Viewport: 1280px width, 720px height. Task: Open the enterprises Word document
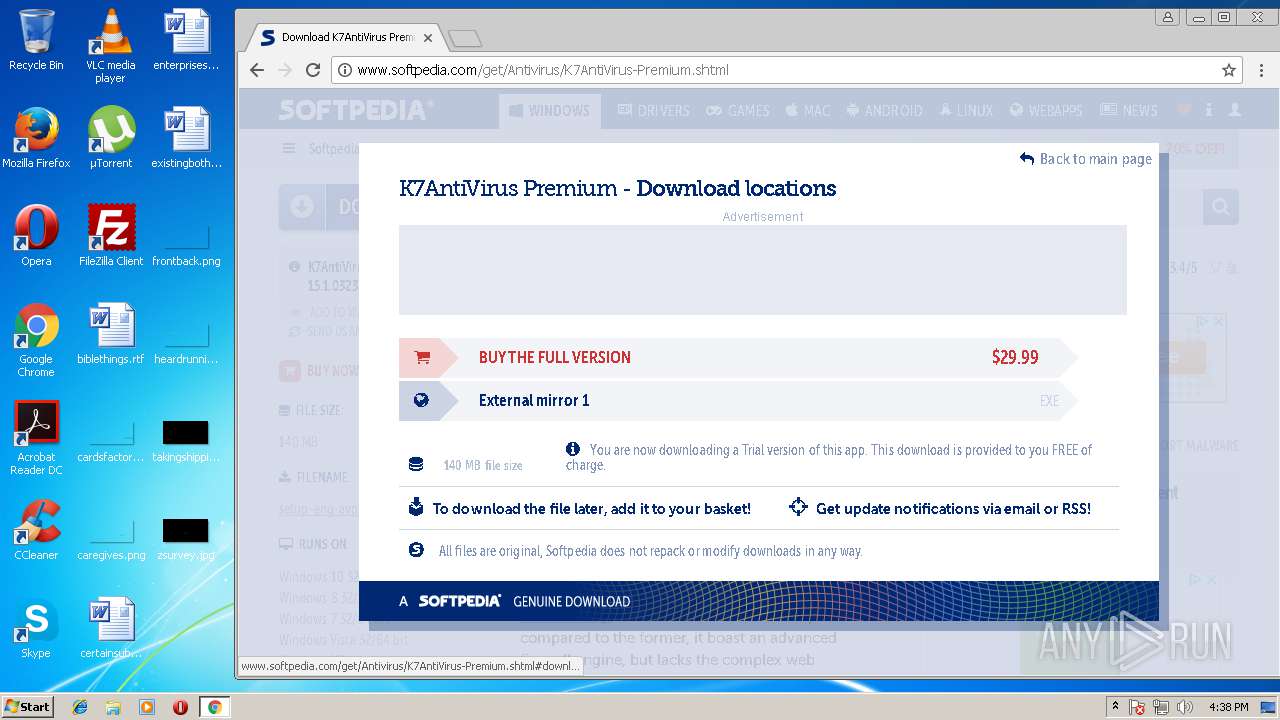point(186,40)
